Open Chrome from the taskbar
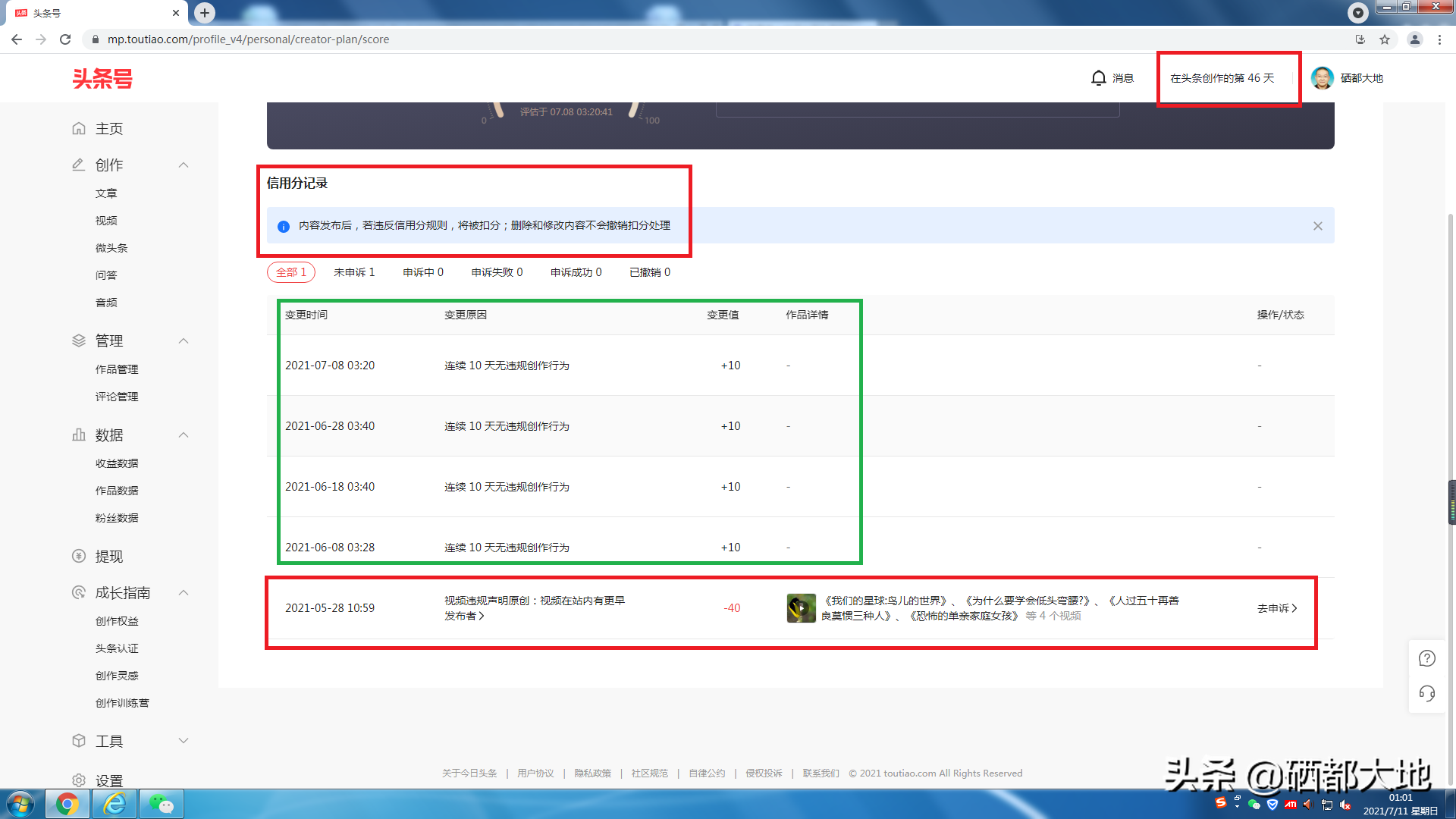The height and width of the screenshot is (819, 1456). [67, 804]
